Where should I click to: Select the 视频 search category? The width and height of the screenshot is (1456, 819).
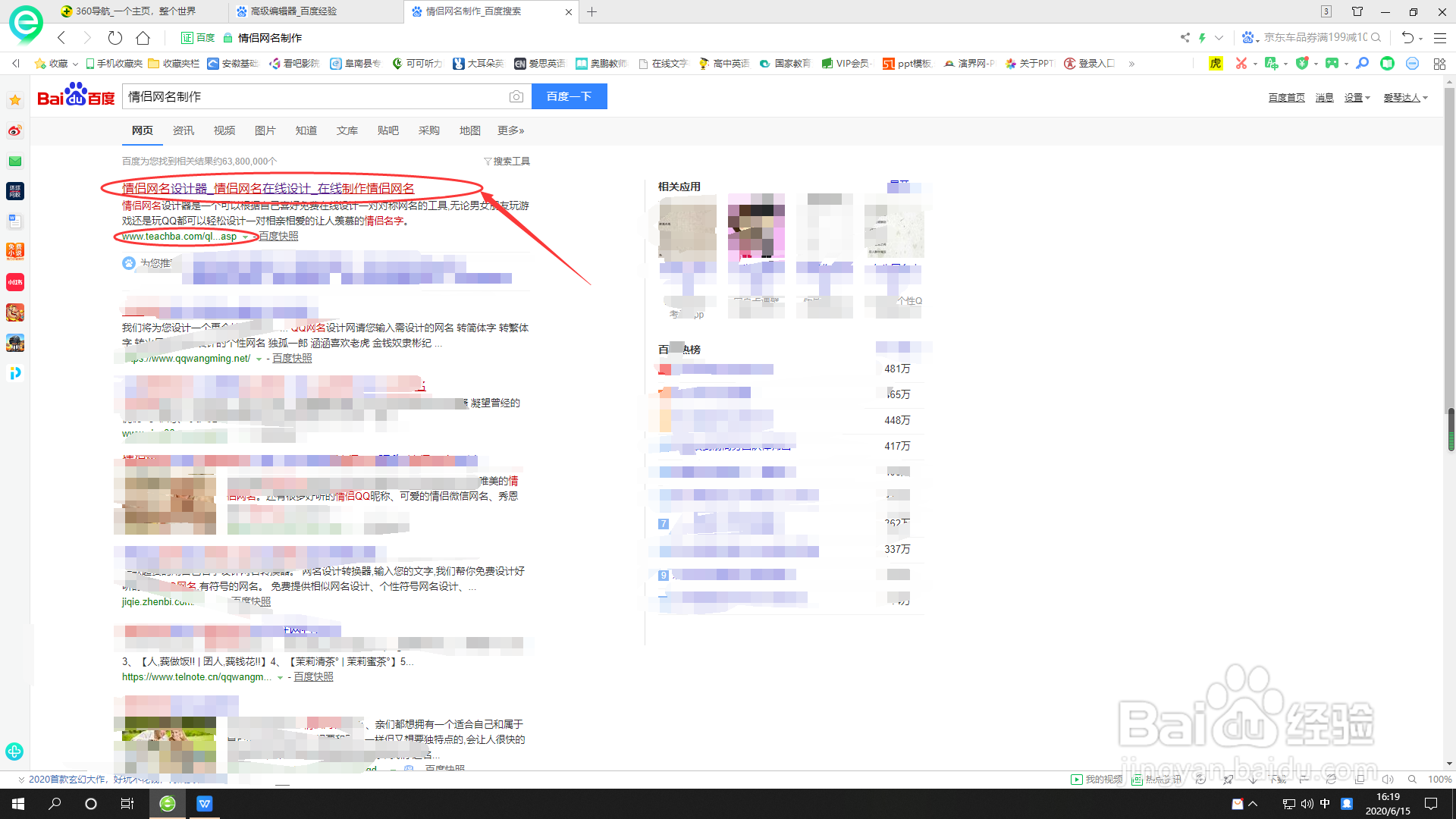(x=224, y=130)
